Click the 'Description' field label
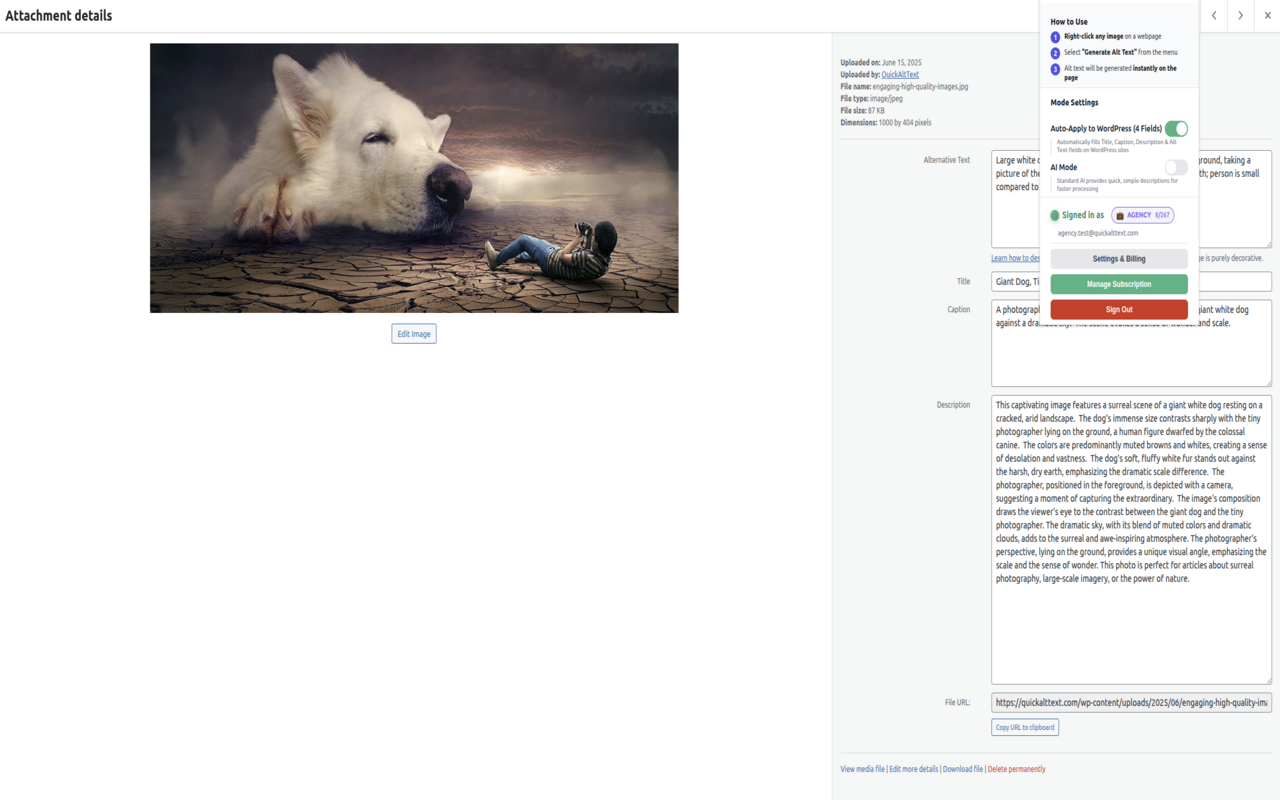Image resolution: width=1280 pixels, height=800 pixels. [x=953, y=405]
